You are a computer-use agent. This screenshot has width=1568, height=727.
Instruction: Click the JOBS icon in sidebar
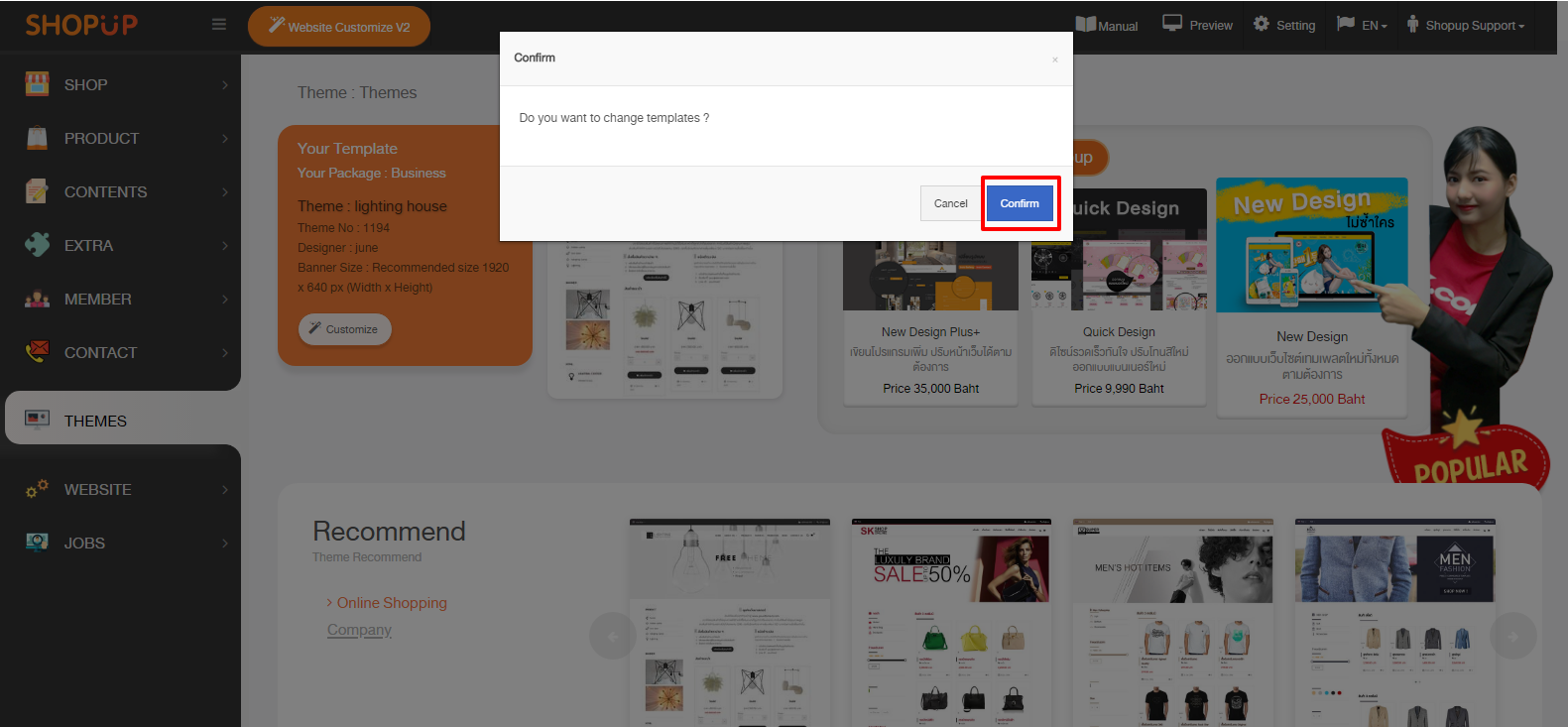(37, 543)
